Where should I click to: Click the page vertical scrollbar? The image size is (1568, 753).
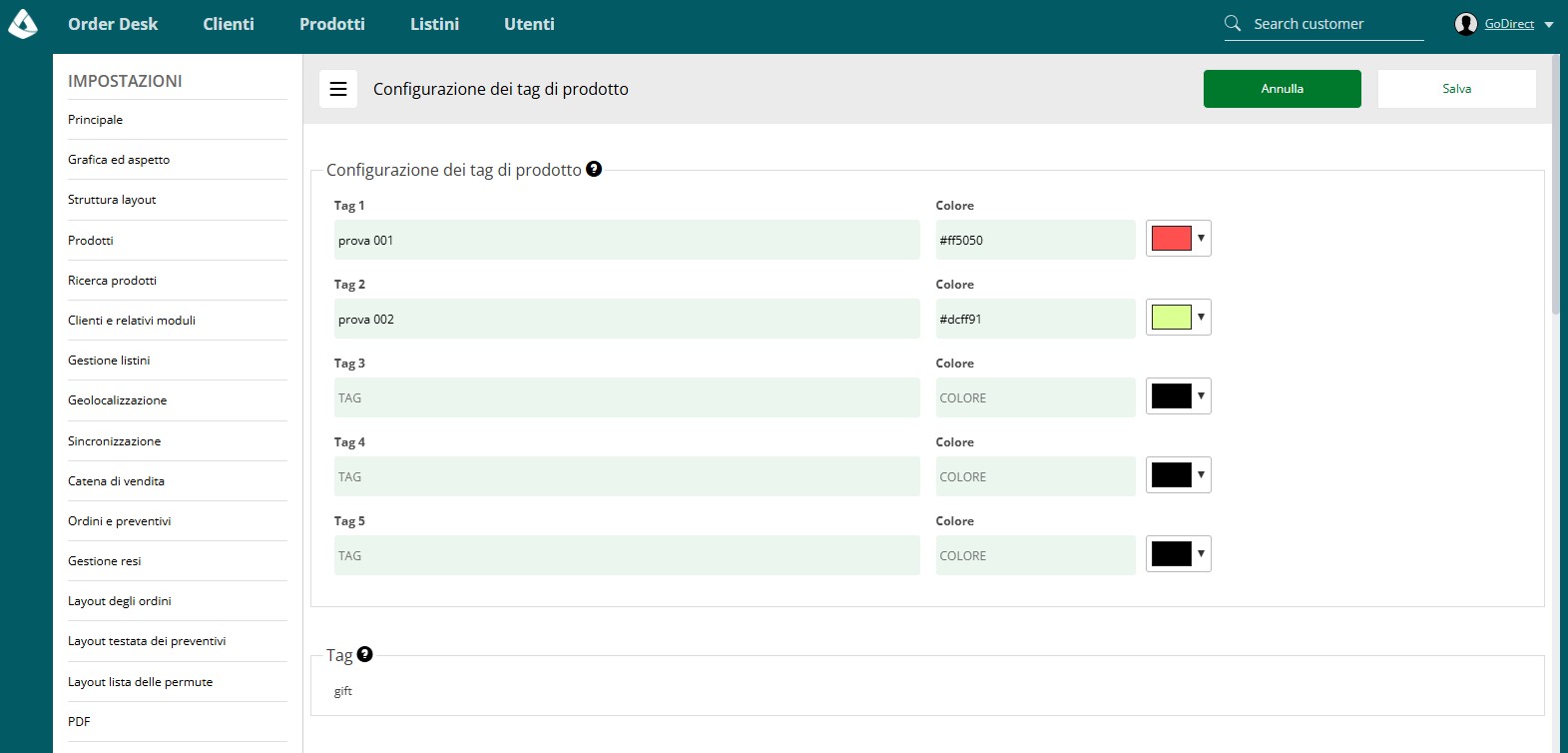pyautogui.click(x=1555, y=185)
